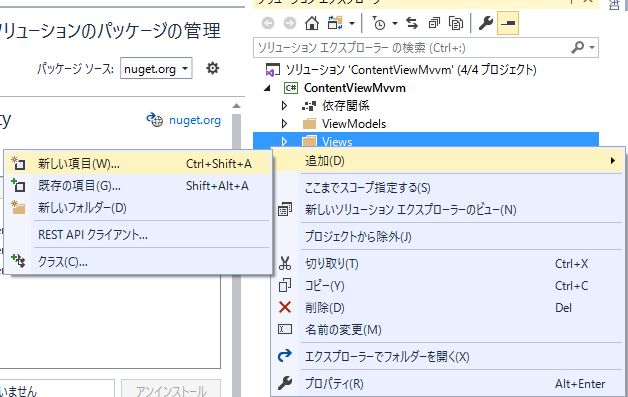Click the アンインストール button

[x=171, y=390]
